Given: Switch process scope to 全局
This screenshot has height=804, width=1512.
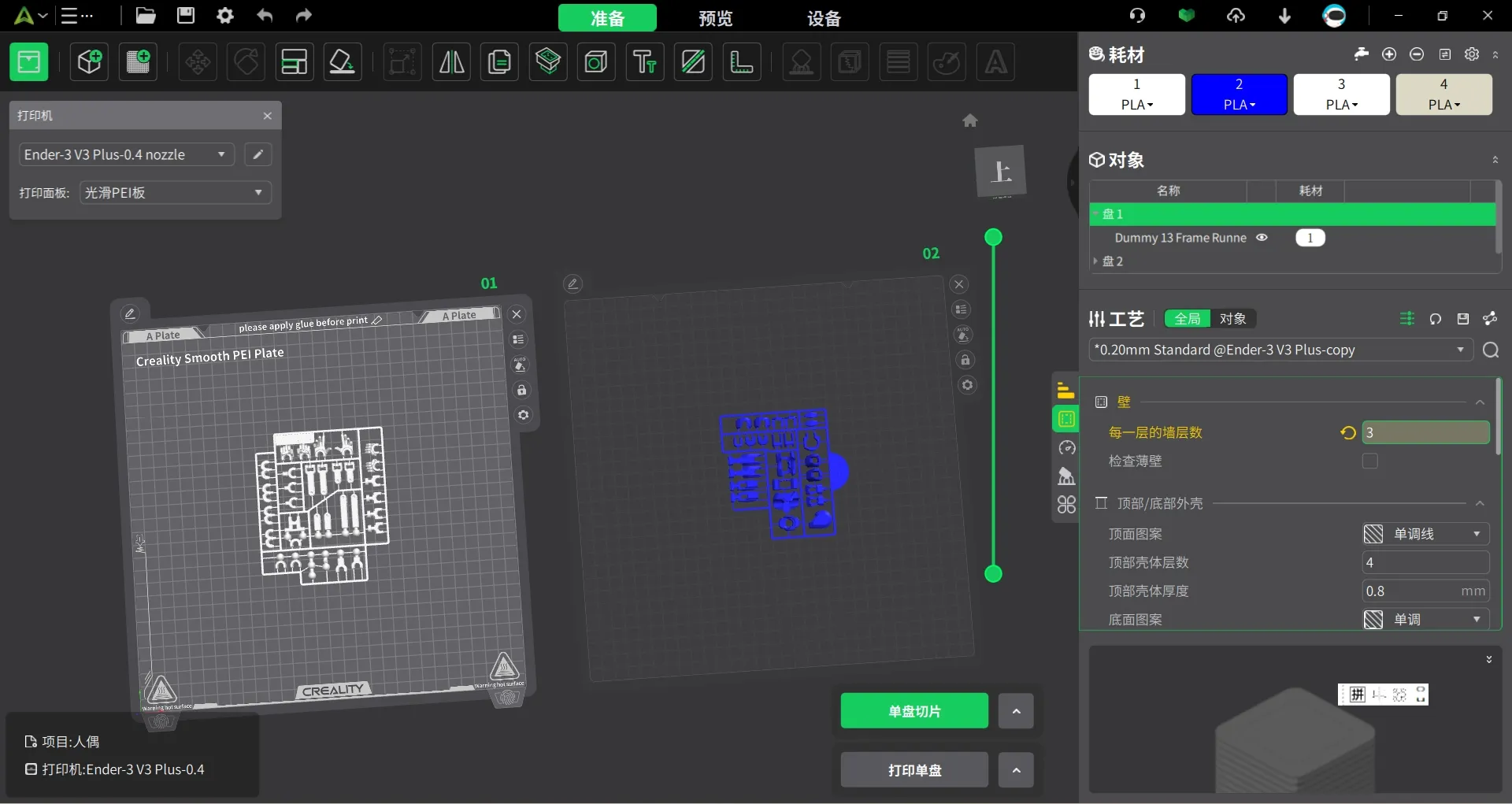Looking at the screenshot, I should tap(1188, 318).
